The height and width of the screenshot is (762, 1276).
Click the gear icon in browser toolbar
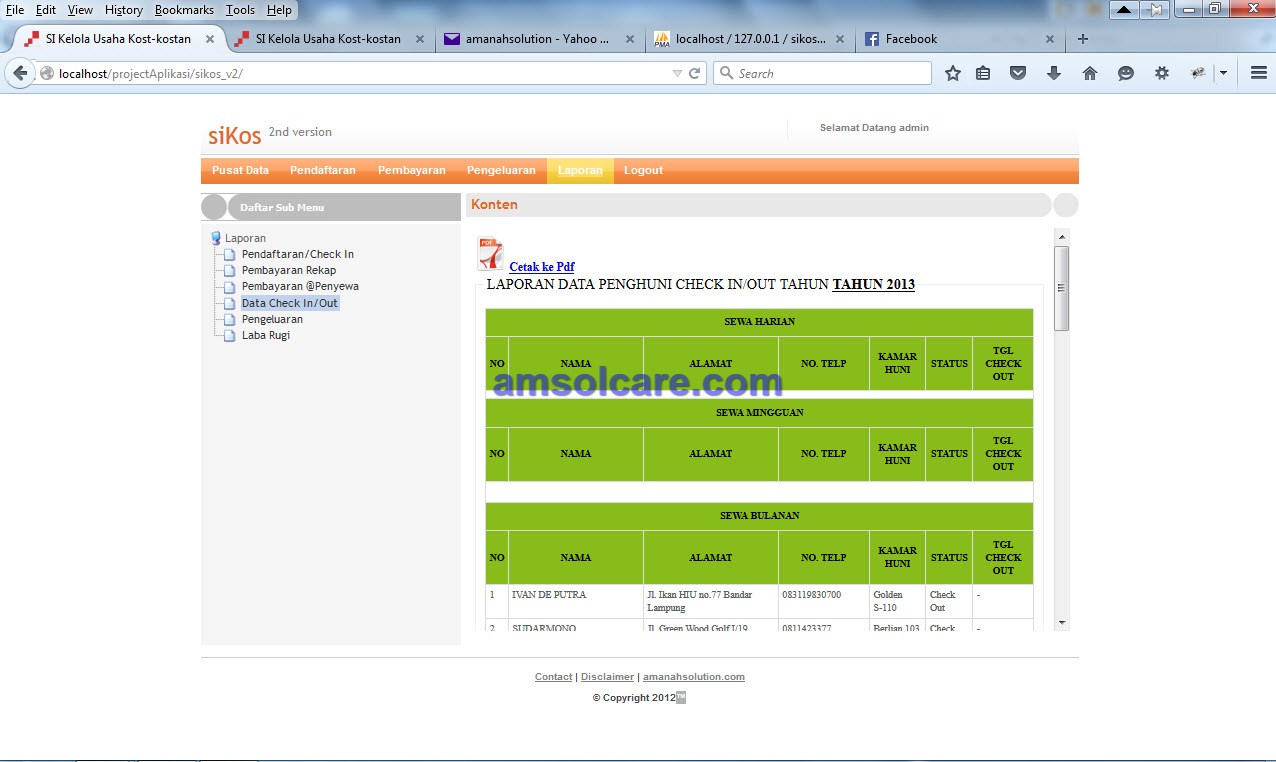1161,73
